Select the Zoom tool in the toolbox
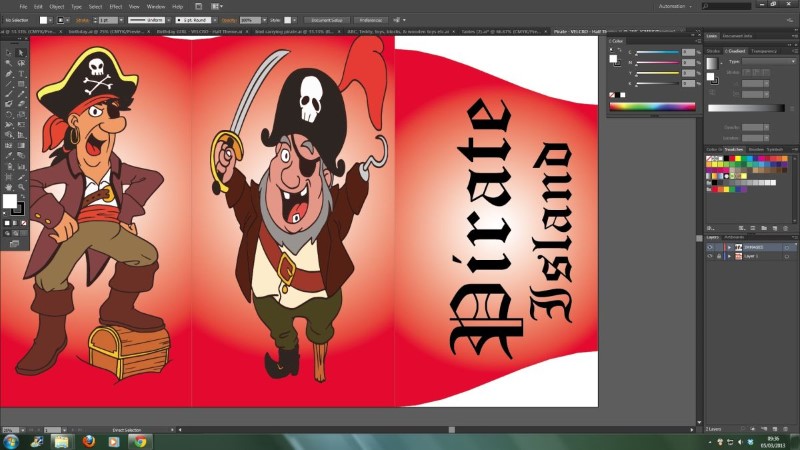Screen dimensions: 800x450 click(22, 187)
